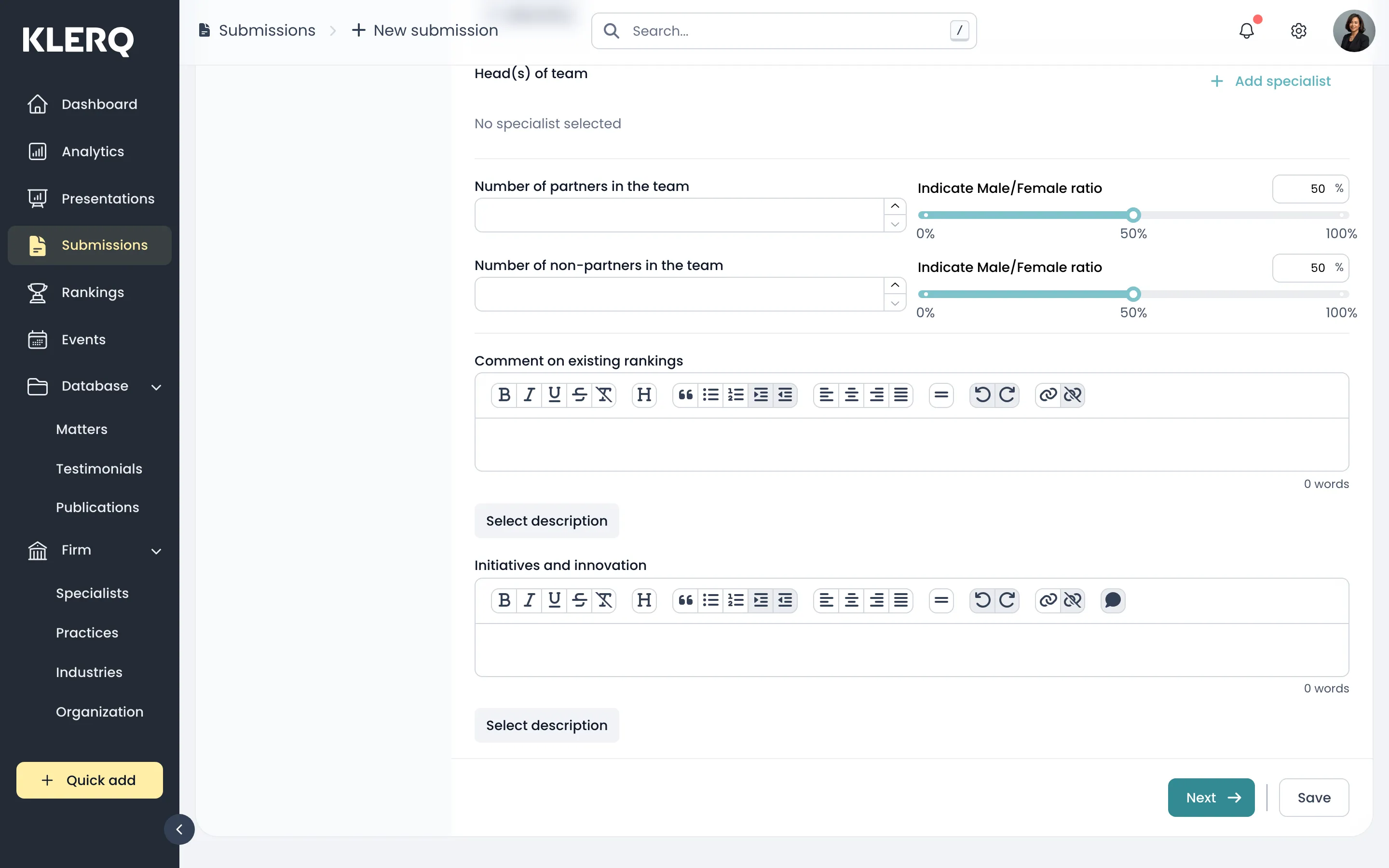
Task: Underline text in Comment on existing rankings editor
Action: coord(554,395)
